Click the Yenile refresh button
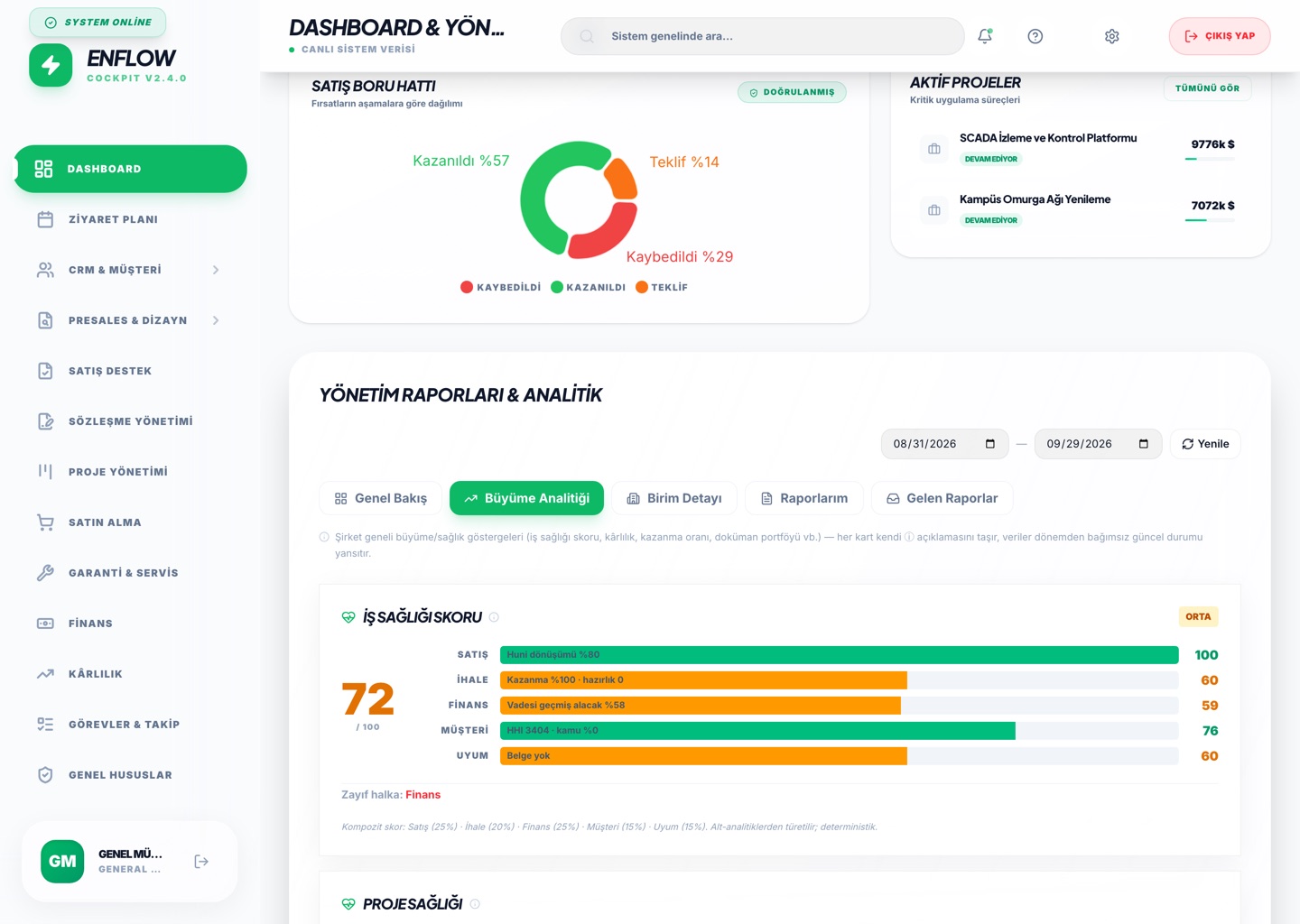Viewport: 1300px width, 924px height. click(1205, 444)
